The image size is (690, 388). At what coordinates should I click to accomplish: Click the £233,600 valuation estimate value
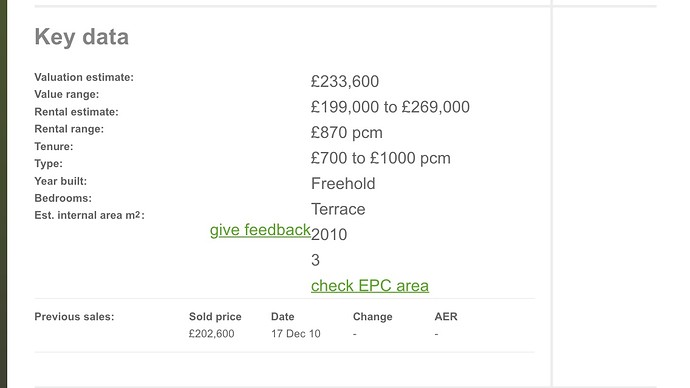coord(345,81)
